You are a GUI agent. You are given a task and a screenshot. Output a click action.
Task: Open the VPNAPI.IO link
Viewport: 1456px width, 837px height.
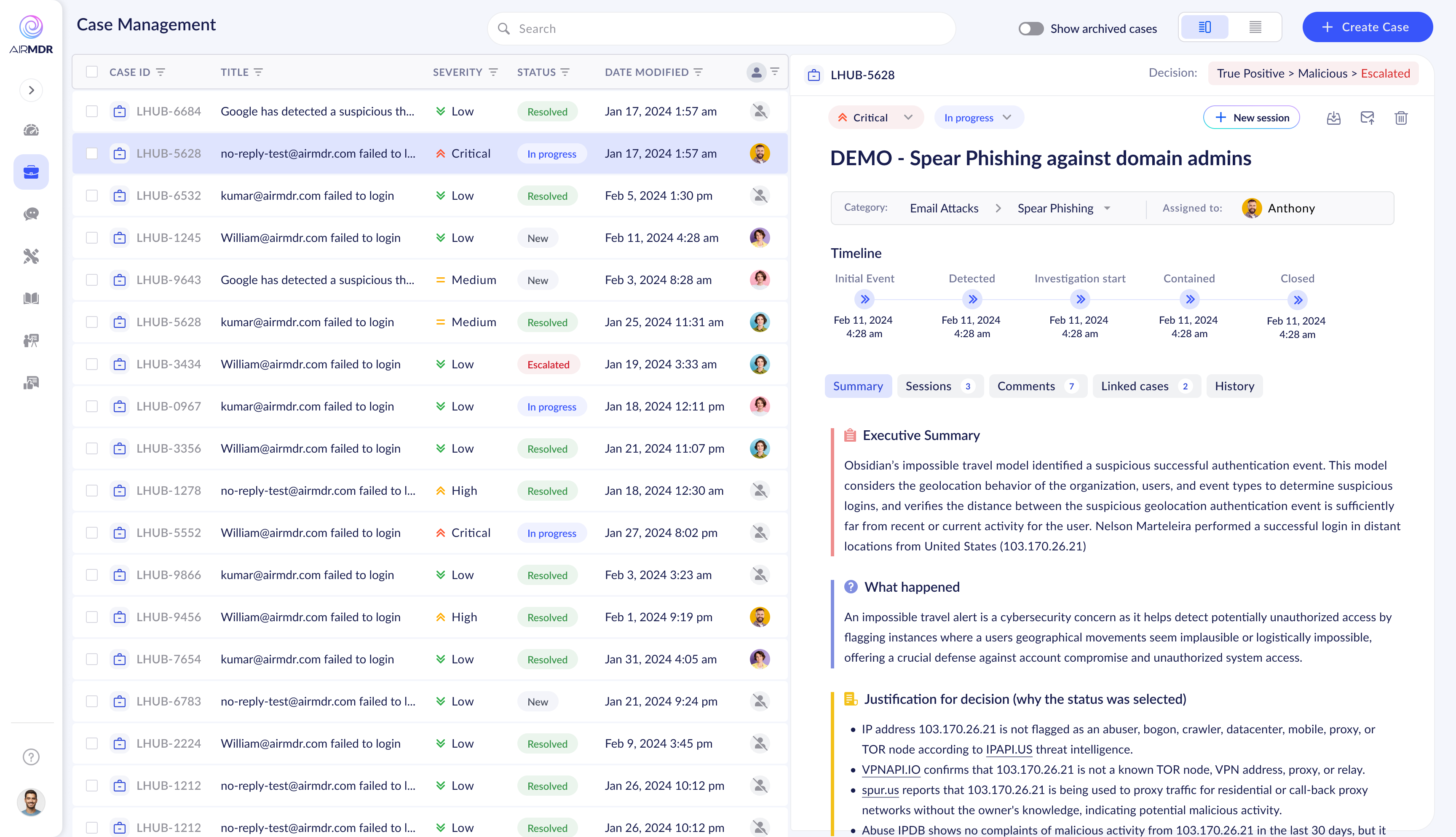[x=891, y=770]
